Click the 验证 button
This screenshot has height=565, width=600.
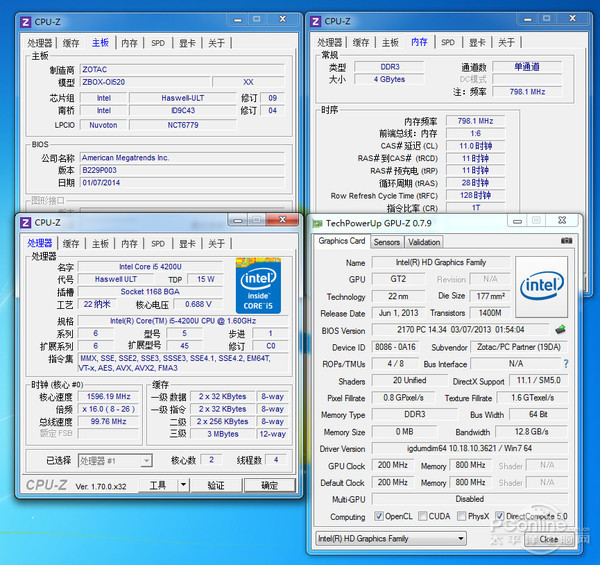216,485
